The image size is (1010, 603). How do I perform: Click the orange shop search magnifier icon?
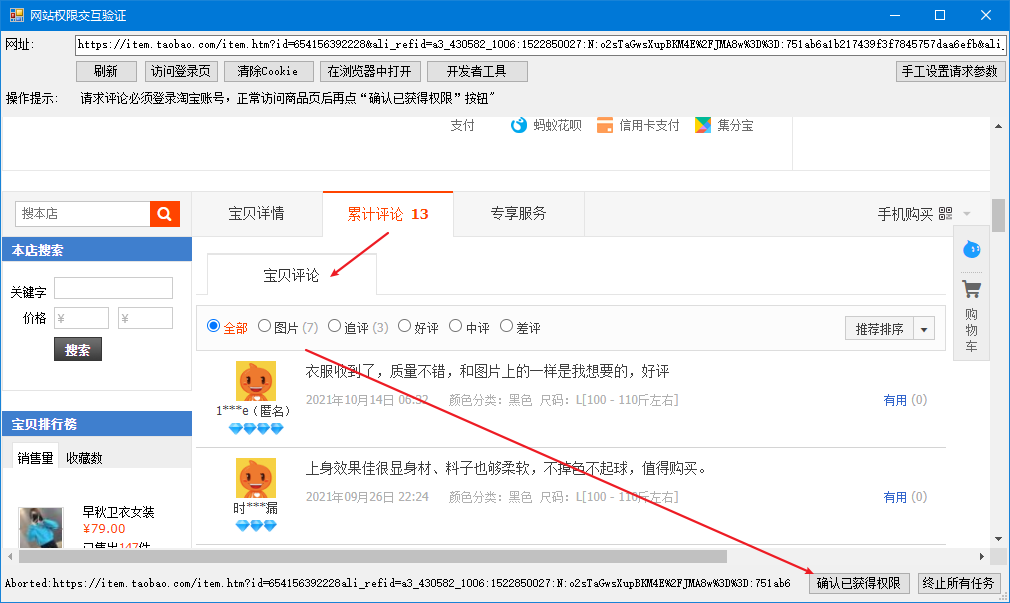165,214
